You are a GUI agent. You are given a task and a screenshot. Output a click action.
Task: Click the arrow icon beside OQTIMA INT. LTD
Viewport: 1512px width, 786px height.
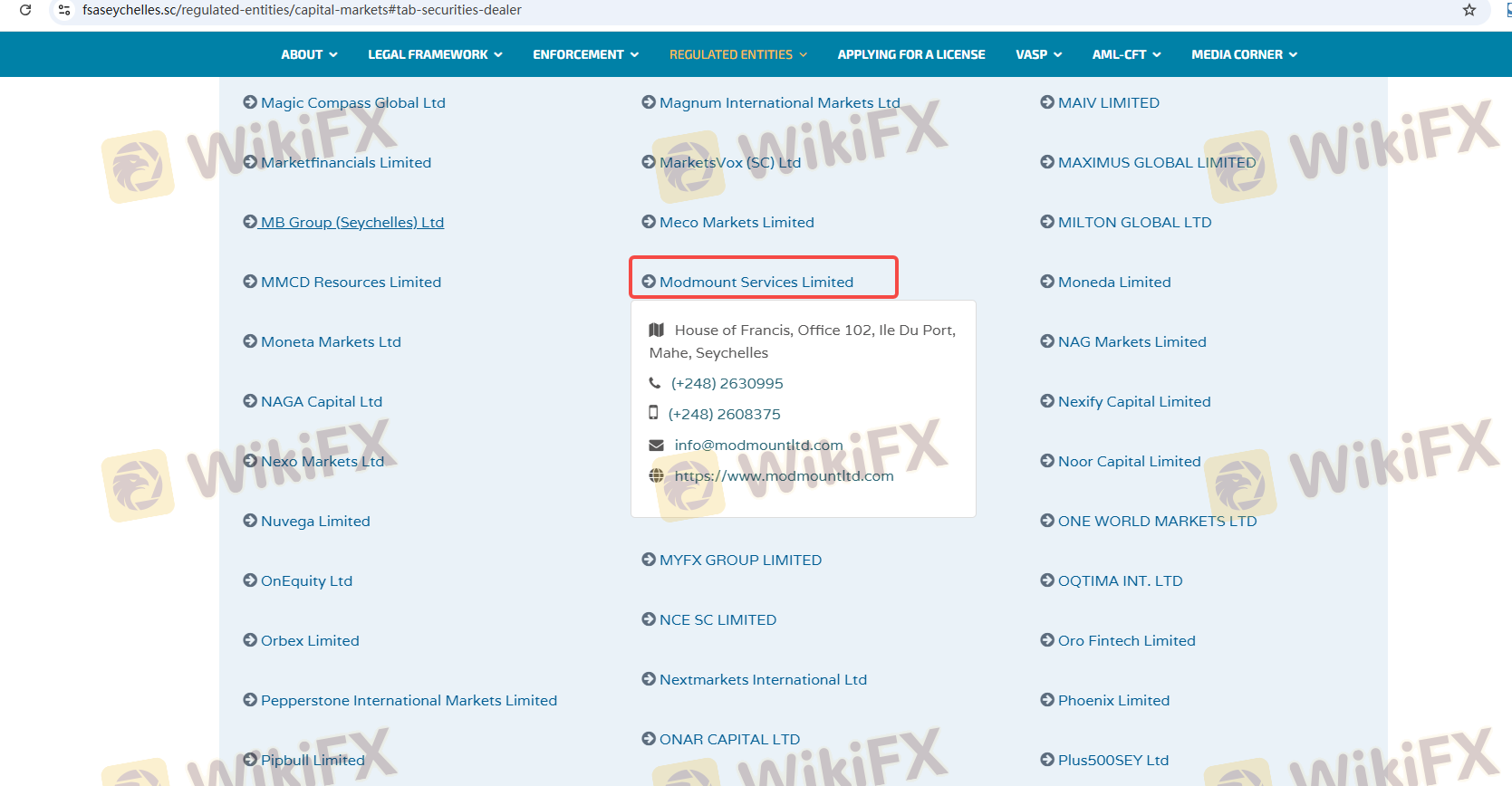pyautogui.click(x=1047, y=580)
